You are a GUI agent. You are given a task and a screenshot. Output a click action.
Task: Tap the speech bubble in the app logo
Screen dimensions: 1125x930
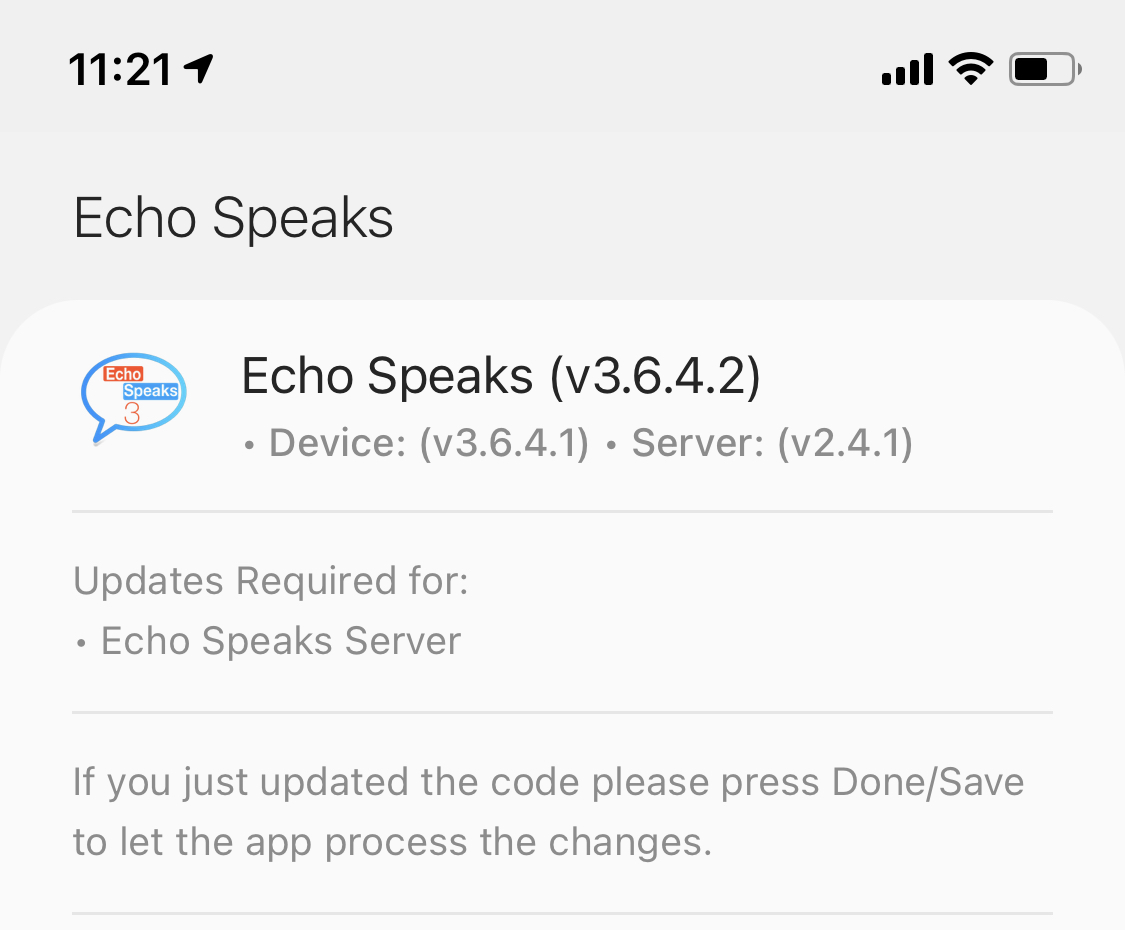tap(133, 395)
